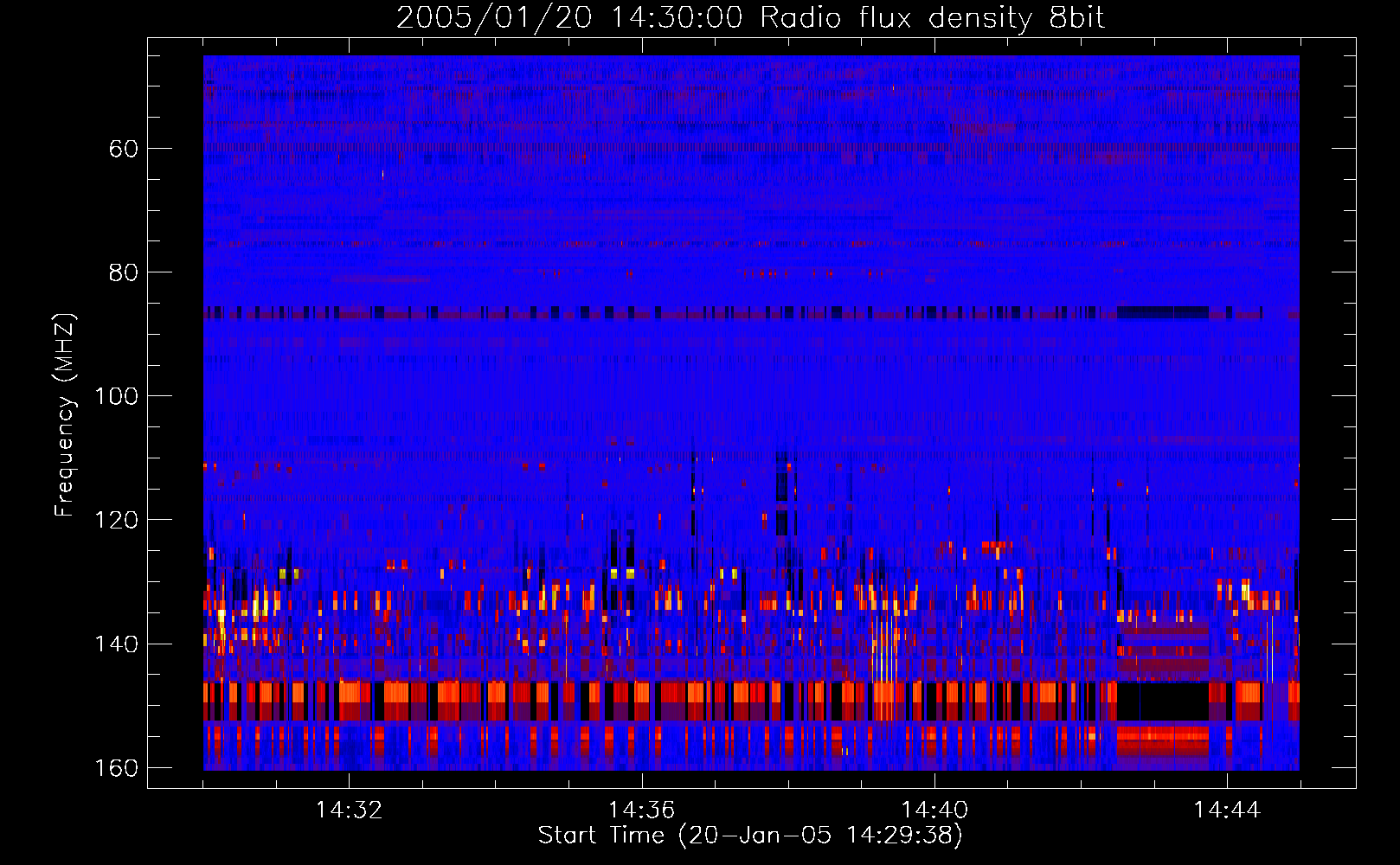Screen dimensions: 1400x865
Task: Click the 160 frequency tick label
Action: click(x=115, y=768)
